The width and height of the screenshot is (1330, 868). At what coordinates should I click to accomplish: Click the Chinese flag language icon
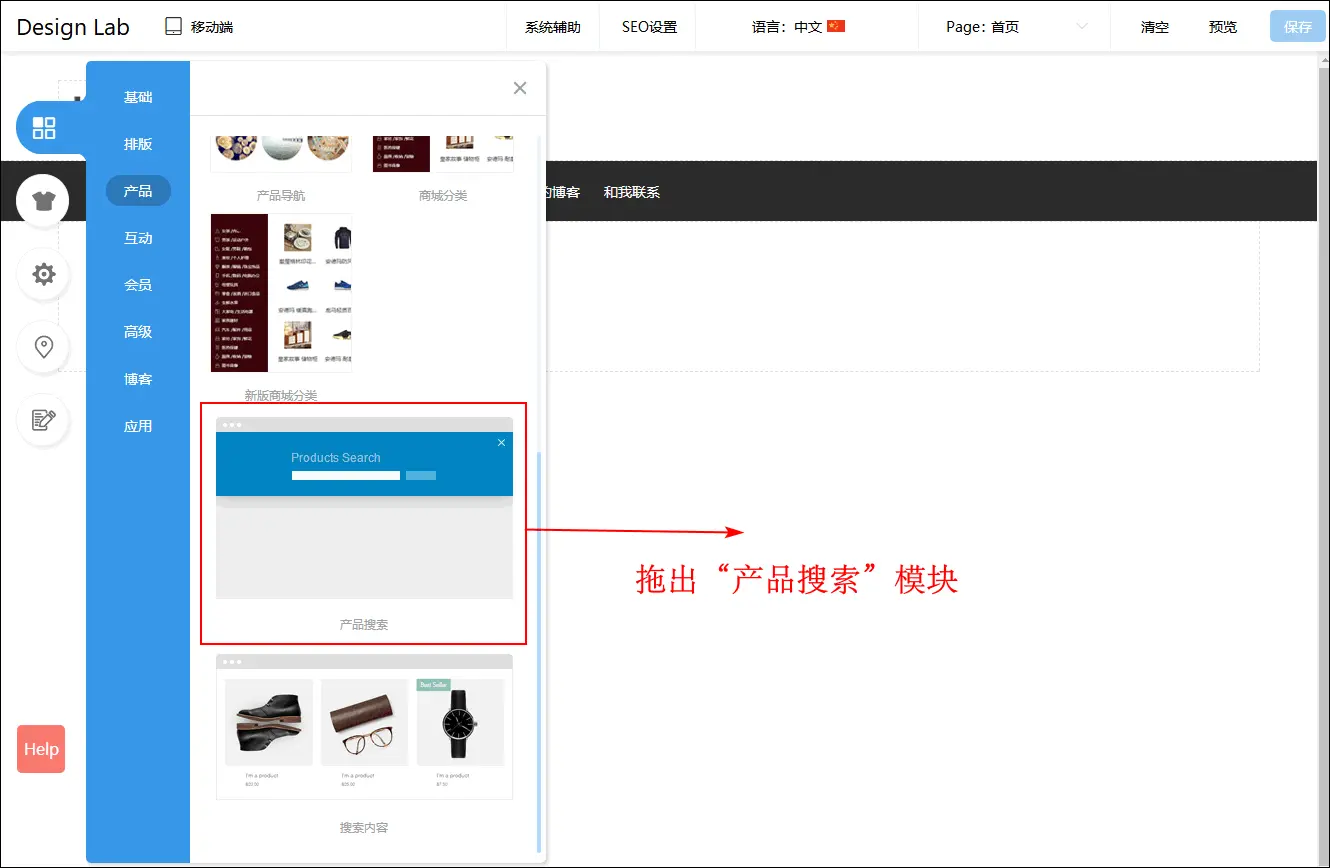click(x=836, y=27)
